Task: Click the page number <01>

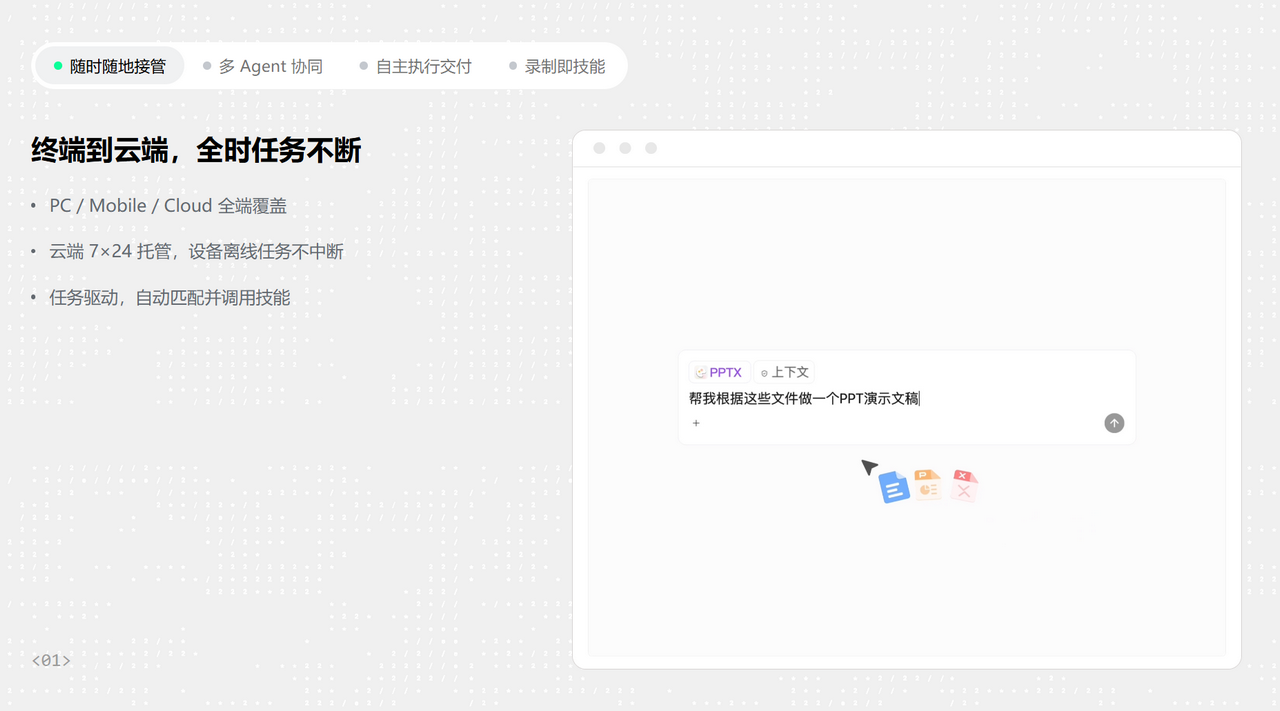Action: tap(51, 660)
